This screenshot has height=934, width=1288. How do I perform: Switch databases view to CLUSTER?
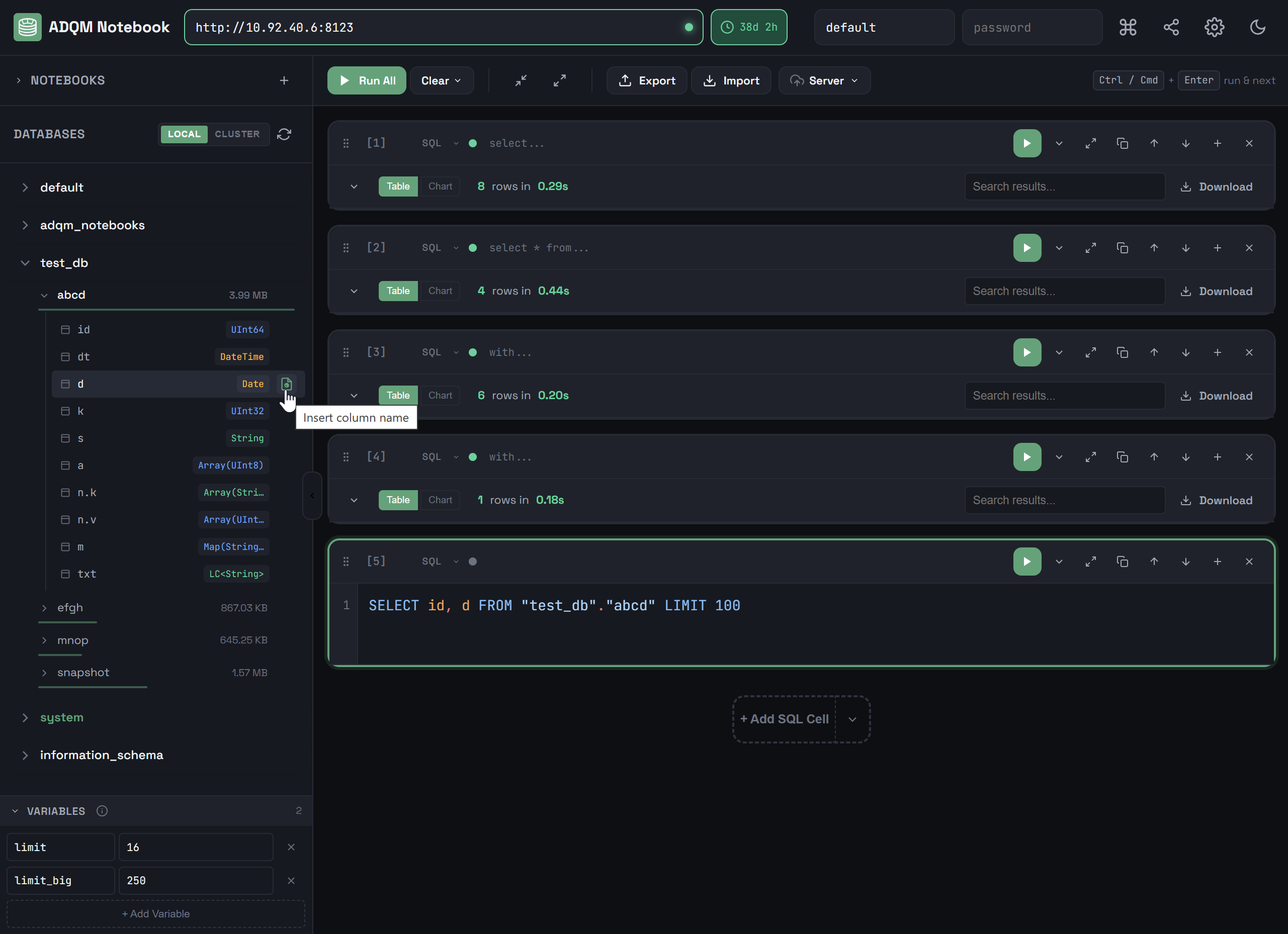click(x=237, y=134)
